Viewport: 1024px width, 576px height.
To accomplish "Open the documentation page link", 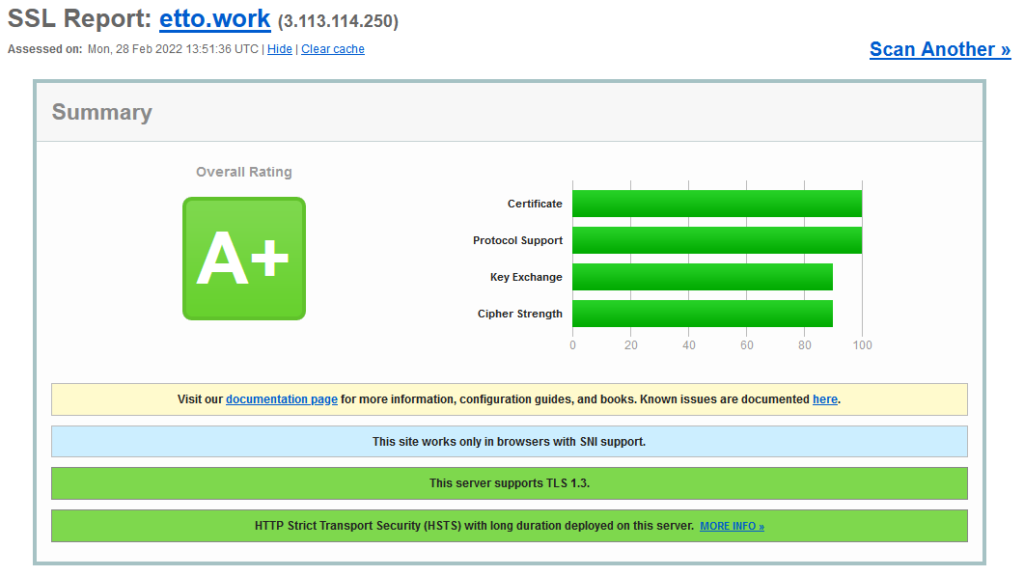I will (x=281, y=399).
